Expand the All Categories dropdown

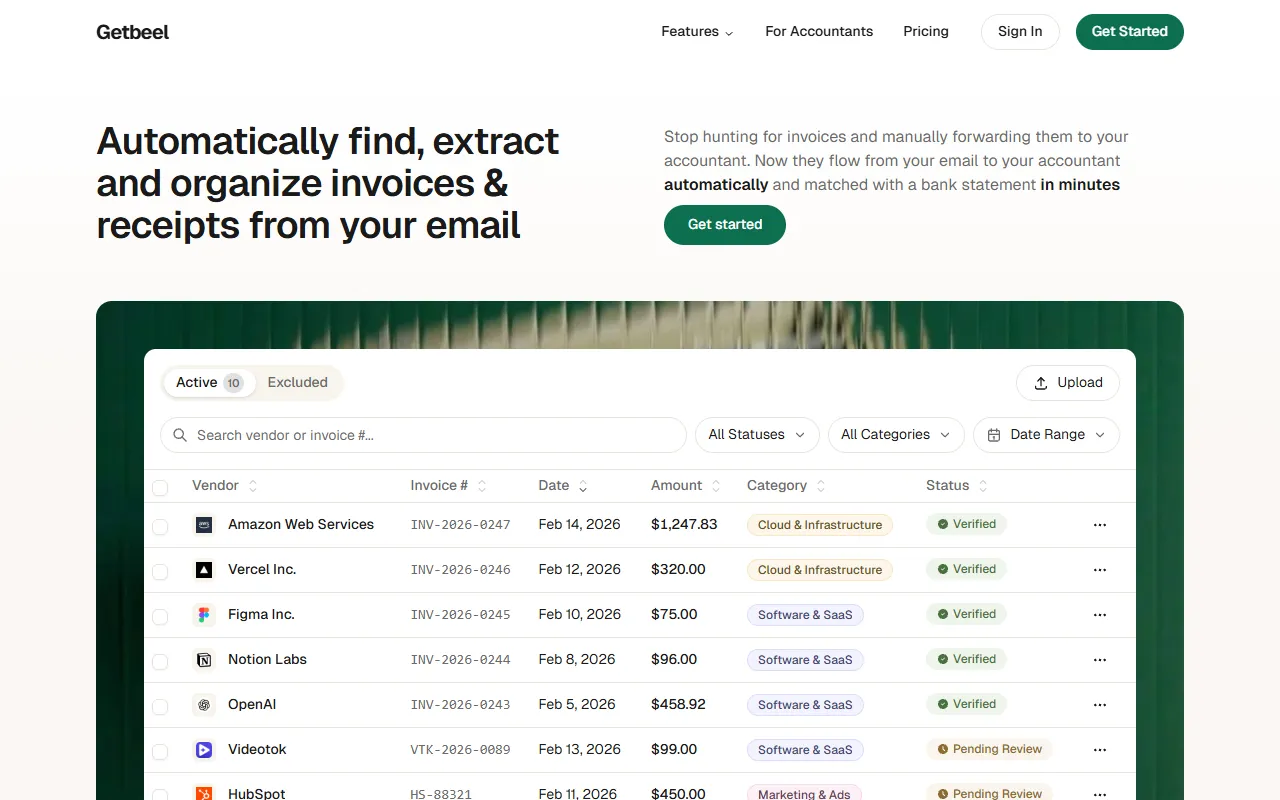tap(896, 435)
